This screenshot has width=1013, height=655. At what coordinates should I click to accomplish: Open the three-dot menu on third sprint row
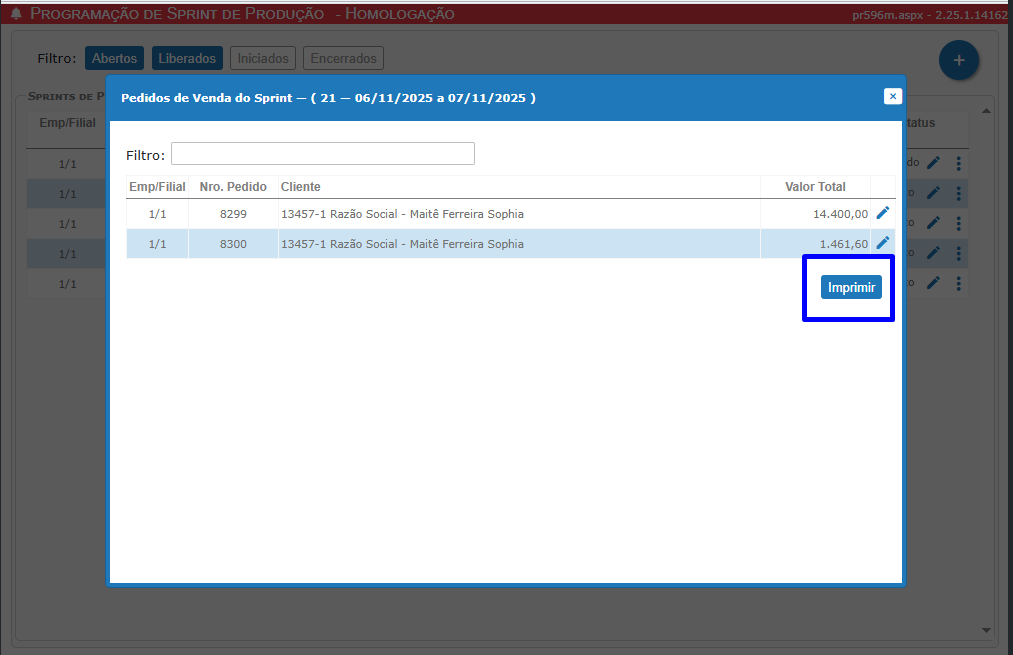coord(958,223)
